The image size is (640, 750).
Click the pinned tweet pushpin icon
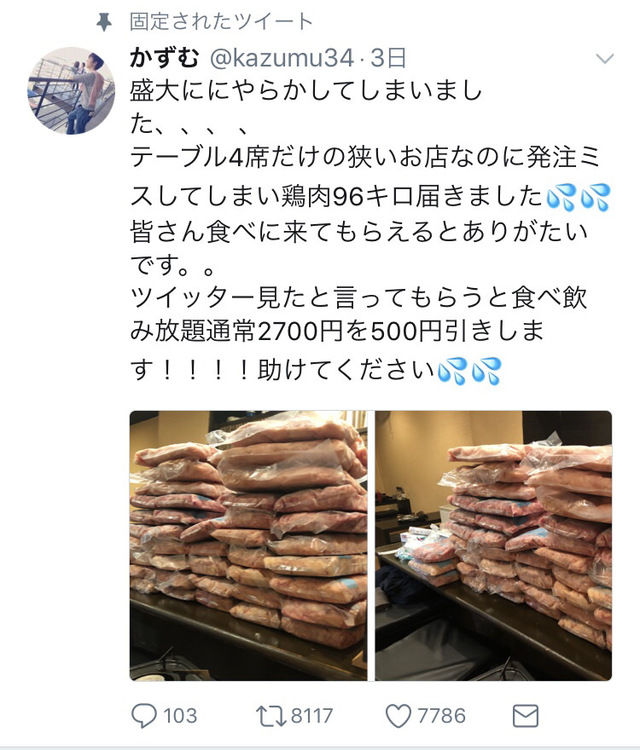(x=104, y=22)
